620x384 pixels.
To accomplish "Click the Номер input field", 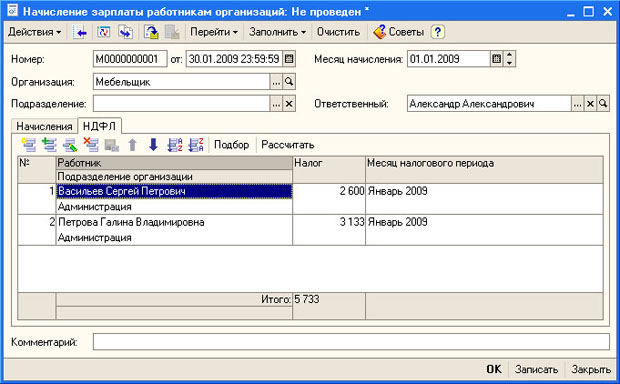I will (x=130, y=59).
